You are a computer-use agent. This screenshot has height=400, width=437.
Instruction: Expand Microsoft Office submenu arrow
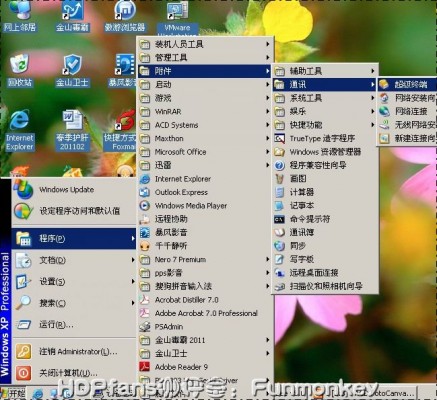click(267, 152)
